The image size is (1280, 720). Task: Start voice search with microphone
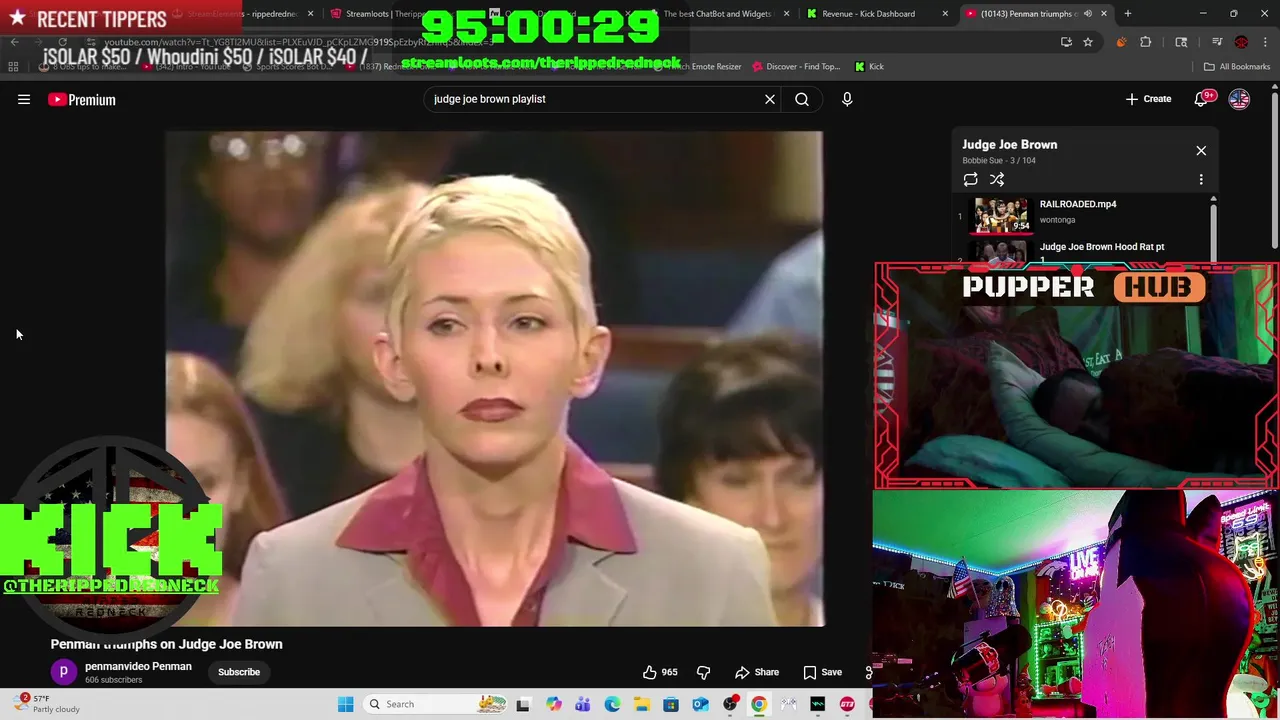point(847,99)
